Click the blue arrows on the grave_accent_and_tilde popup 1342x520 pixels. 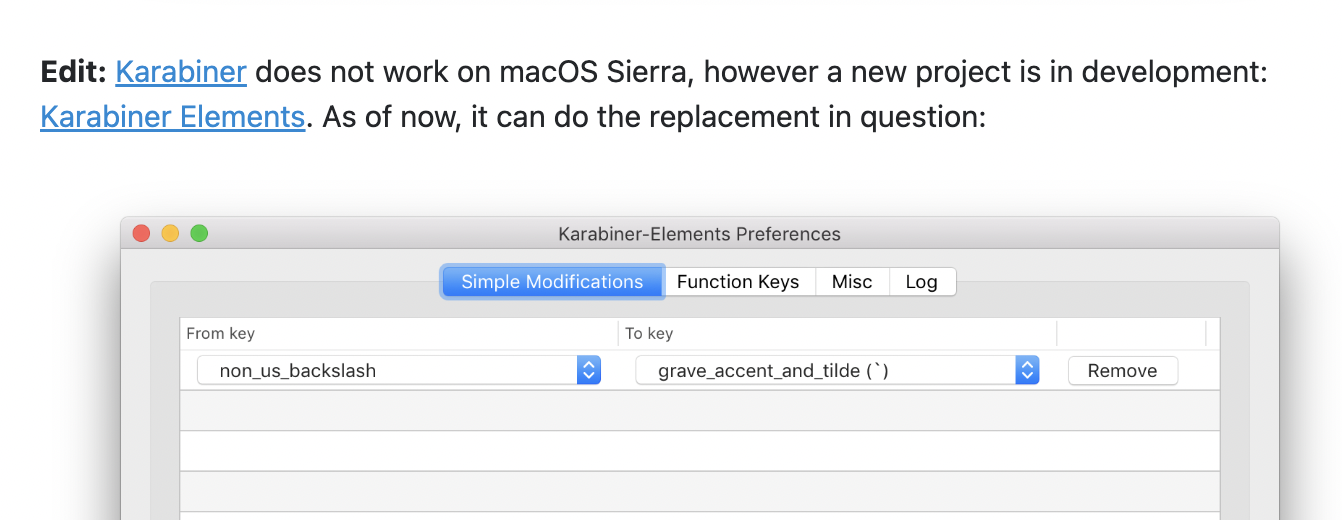coord(1027,371)
